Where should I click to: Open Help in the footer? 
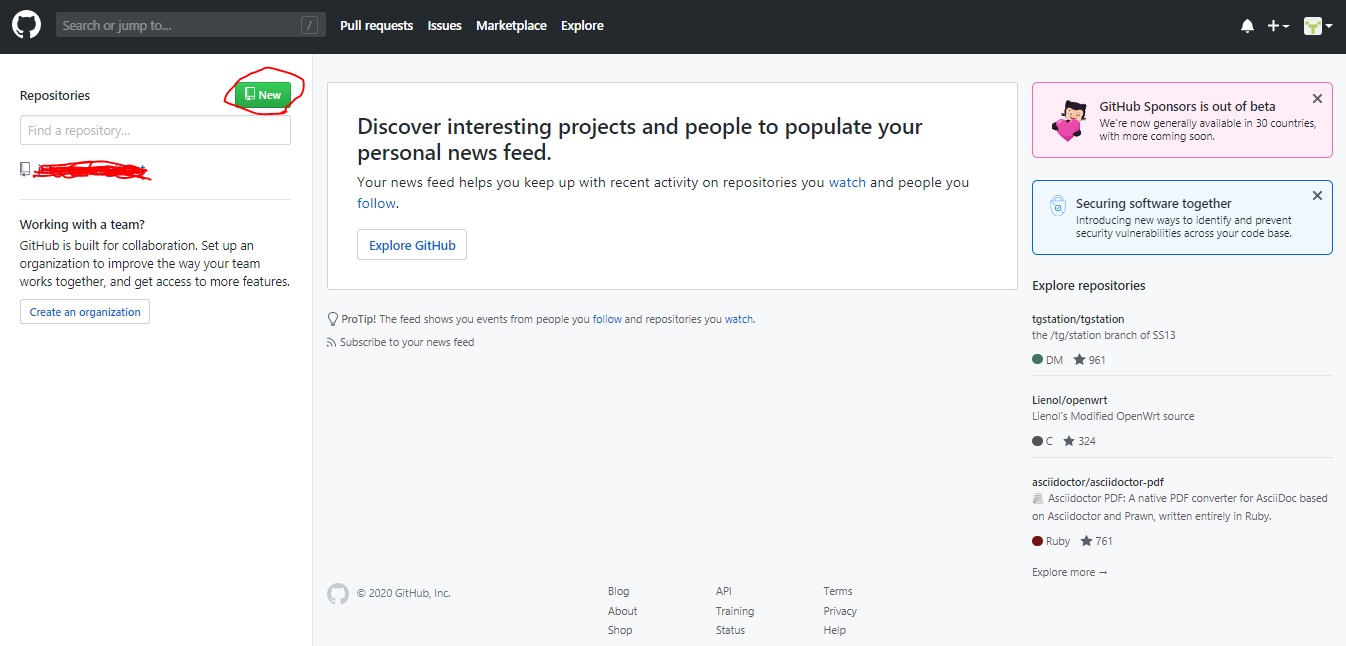pos(835,630)
